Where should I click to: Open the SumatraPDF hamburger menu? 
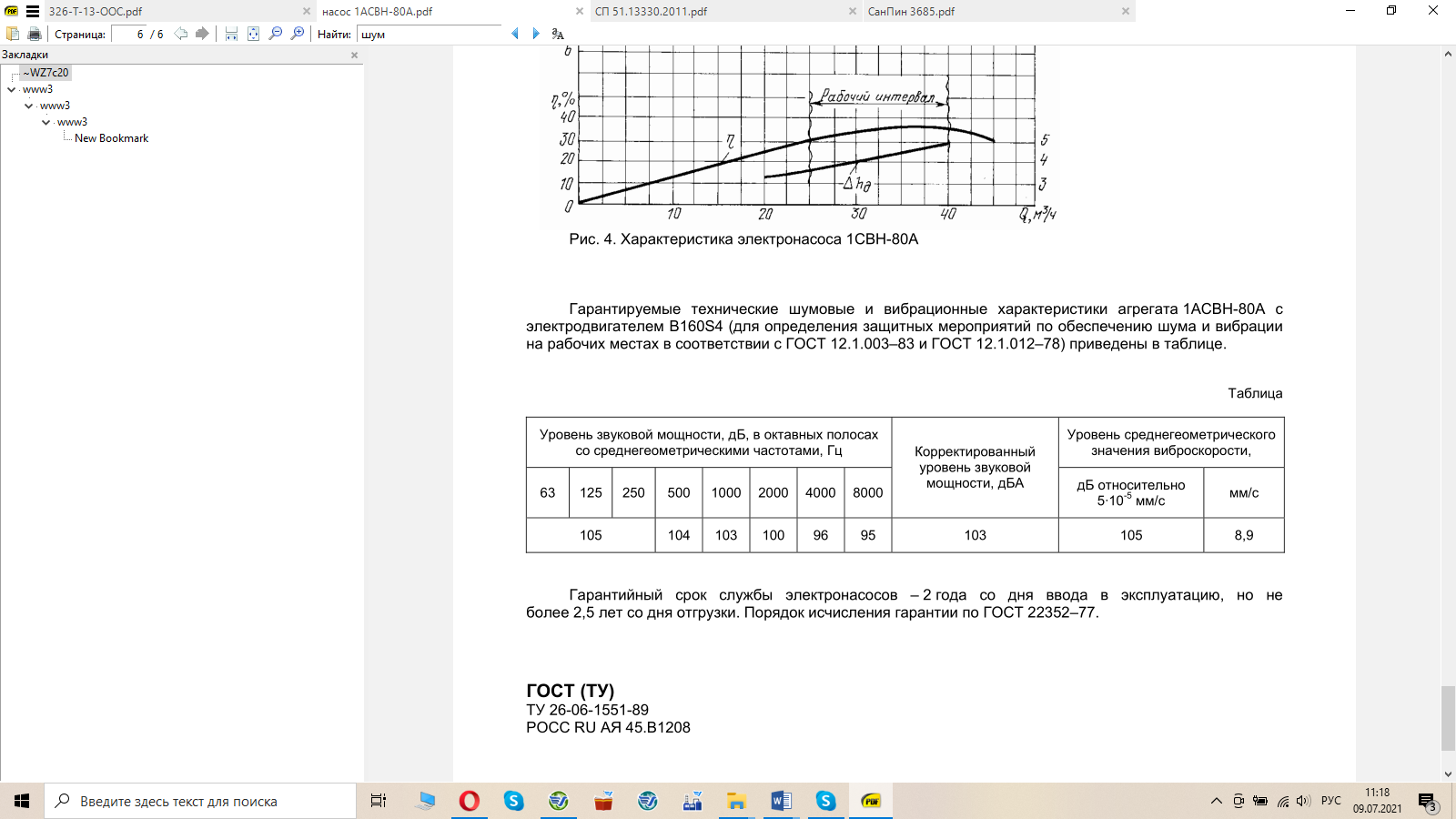33,12
